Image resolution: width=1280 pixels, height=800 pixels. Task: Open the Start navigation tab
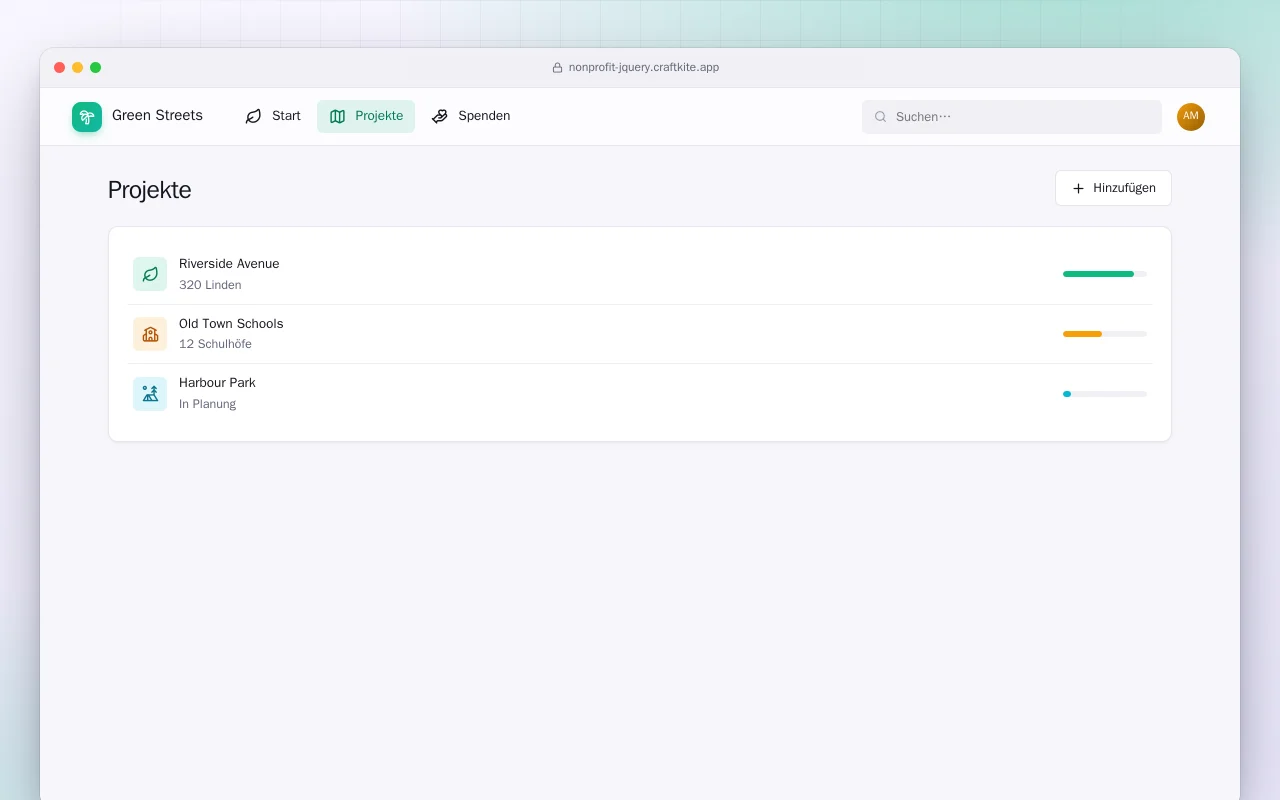coord(273,116)
